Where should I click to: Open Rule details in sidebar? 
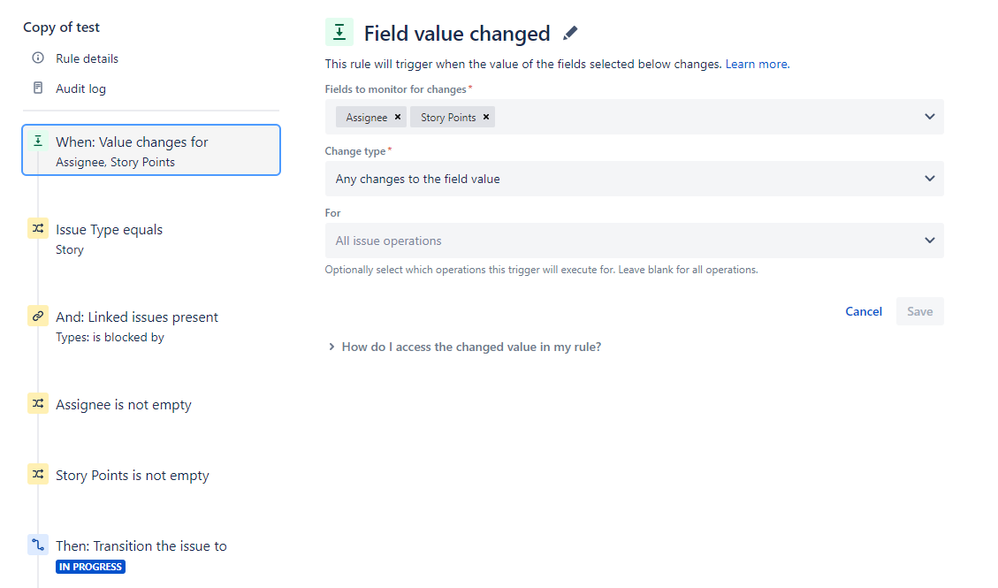click(87, 59)
